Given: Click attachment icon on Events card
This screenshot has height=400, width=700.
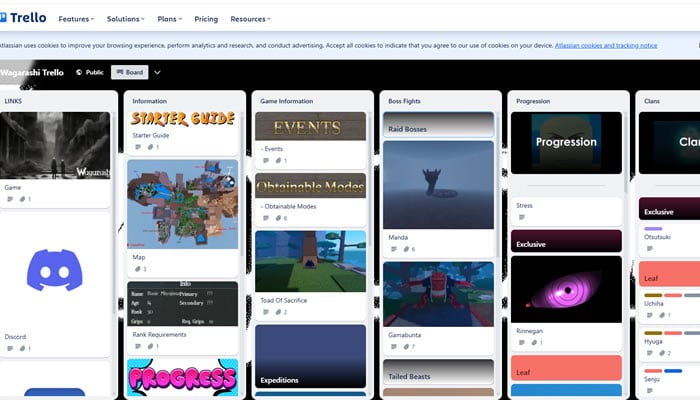Looking at the screenshot, I should [279, 161].
